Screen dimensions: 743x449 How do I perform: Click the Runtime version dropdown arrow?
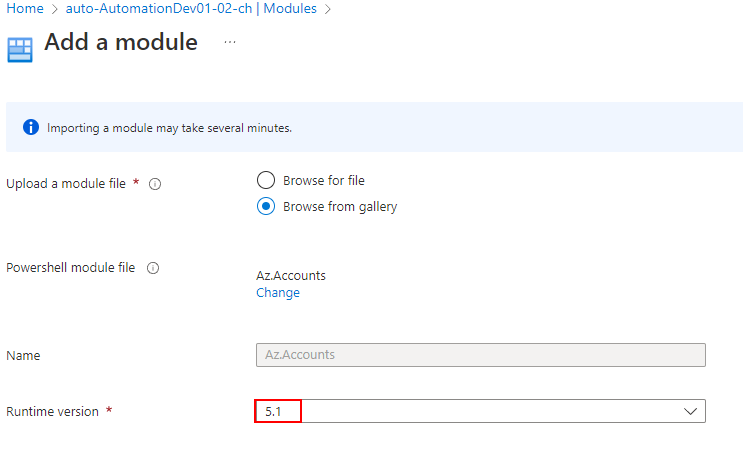(690, 411)
